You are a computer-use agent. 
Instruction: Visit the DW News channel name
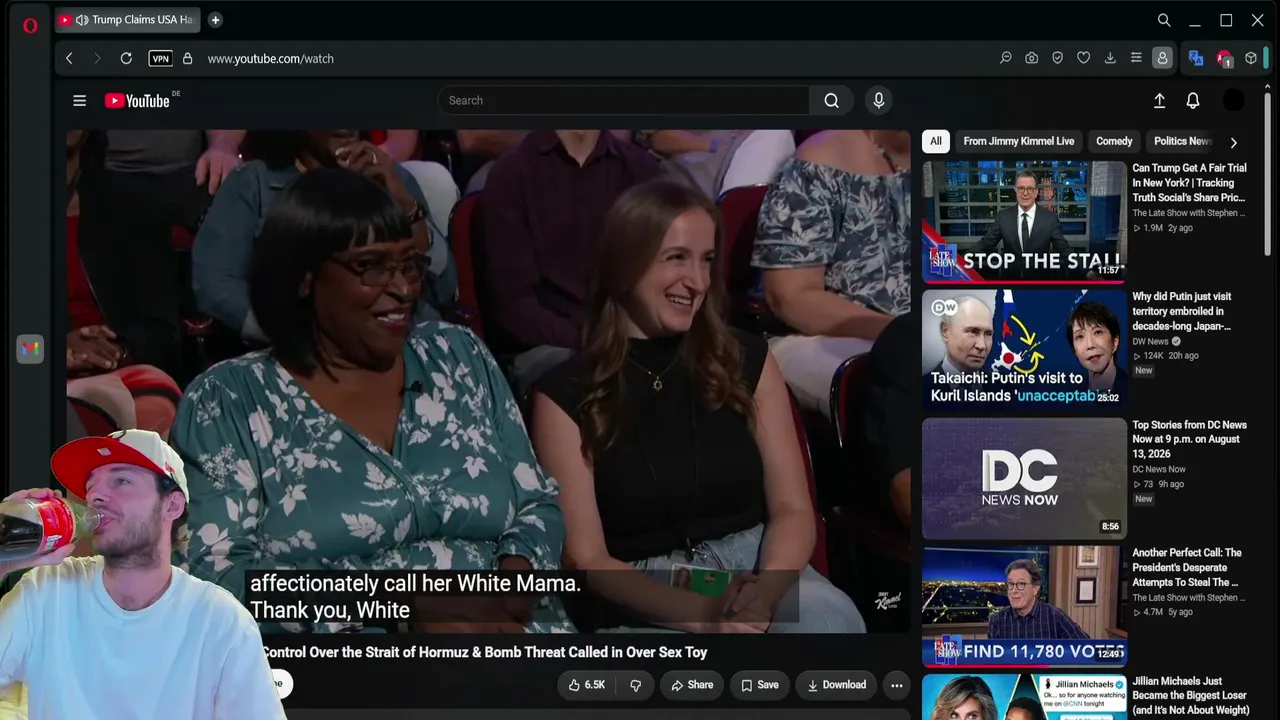1150,341
